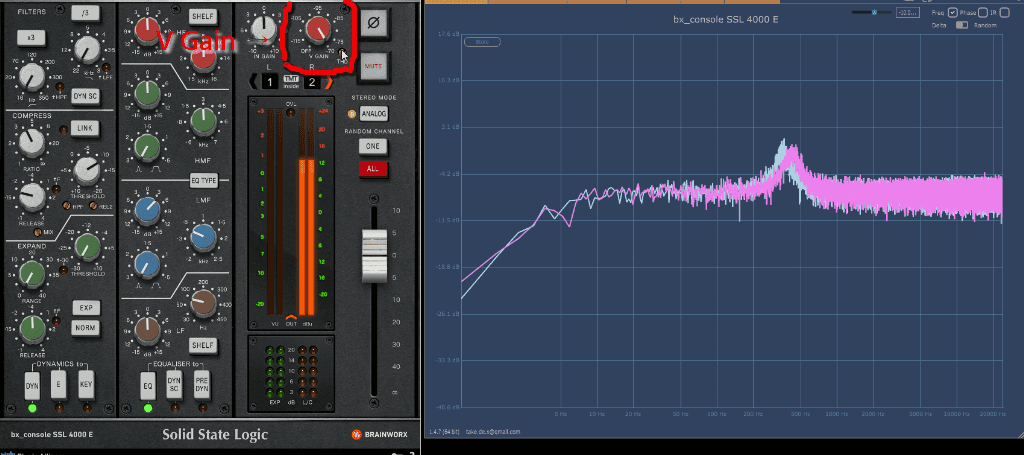Click the ANALOG stereo mode button
1024x455 pixels.
click(374, 114)
